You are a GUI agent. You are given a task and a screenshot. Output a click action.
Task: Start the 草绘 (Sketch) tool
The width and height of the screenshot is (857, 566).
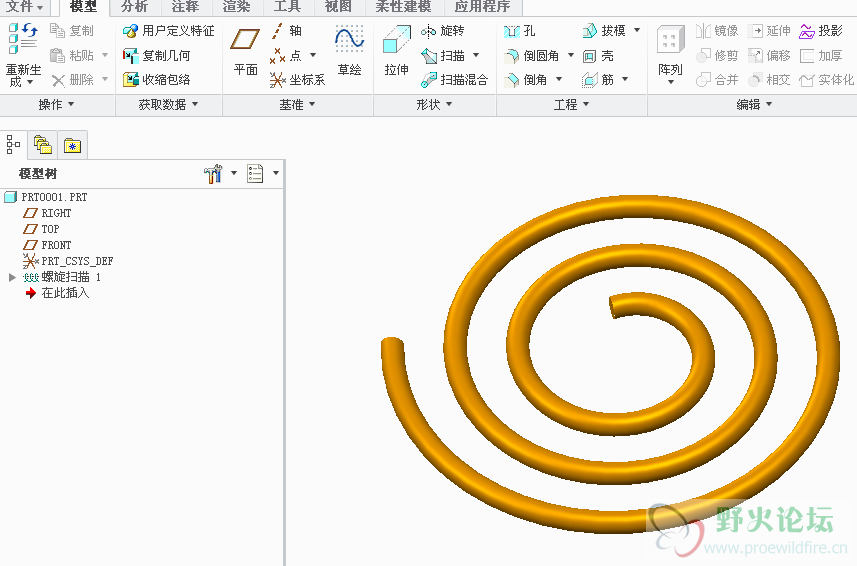[x=350, y=50]
